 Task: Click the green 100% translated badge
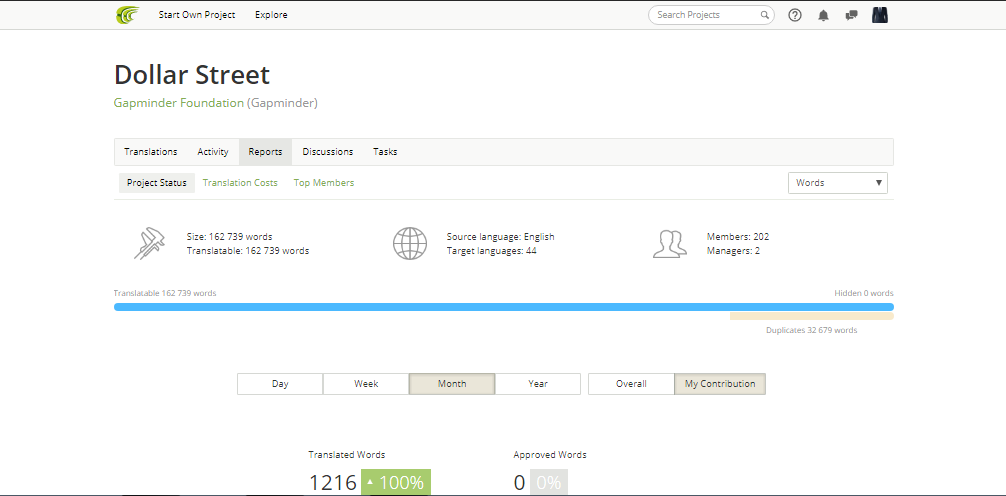click(x=396, y=483)
